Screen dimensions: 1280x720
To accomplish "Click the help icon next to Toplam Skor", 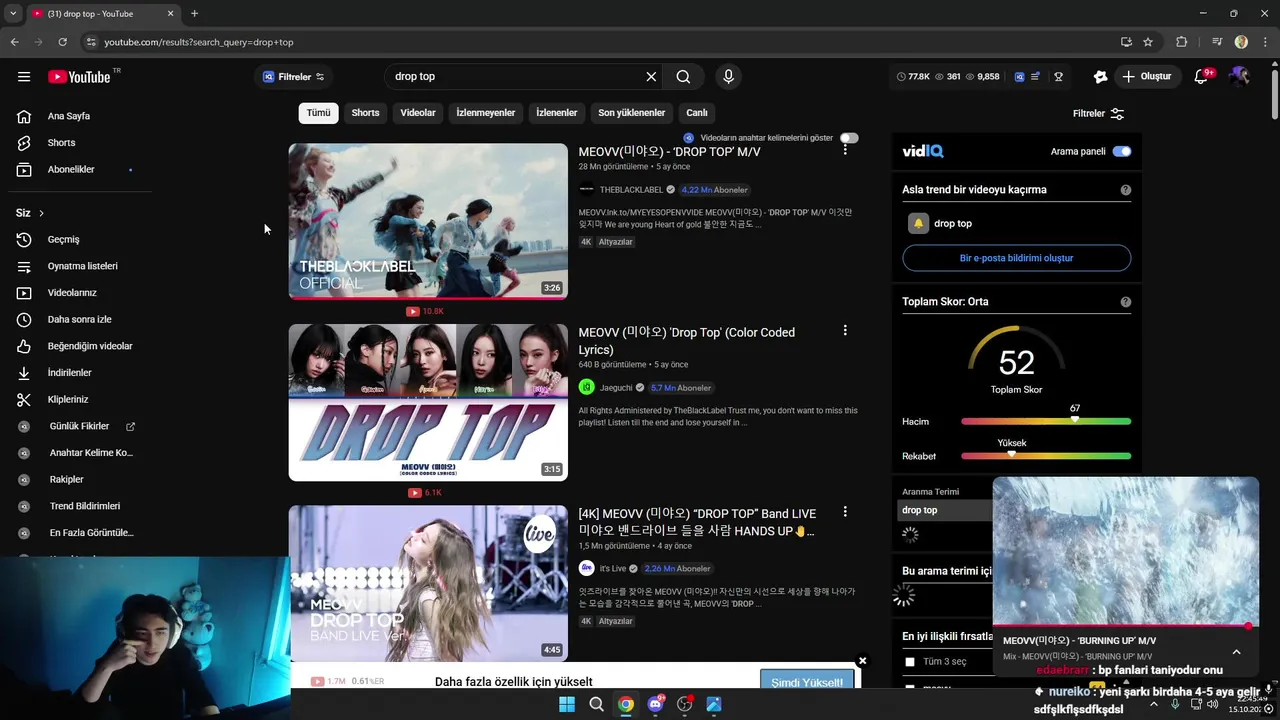I will tap(1126, 302).
